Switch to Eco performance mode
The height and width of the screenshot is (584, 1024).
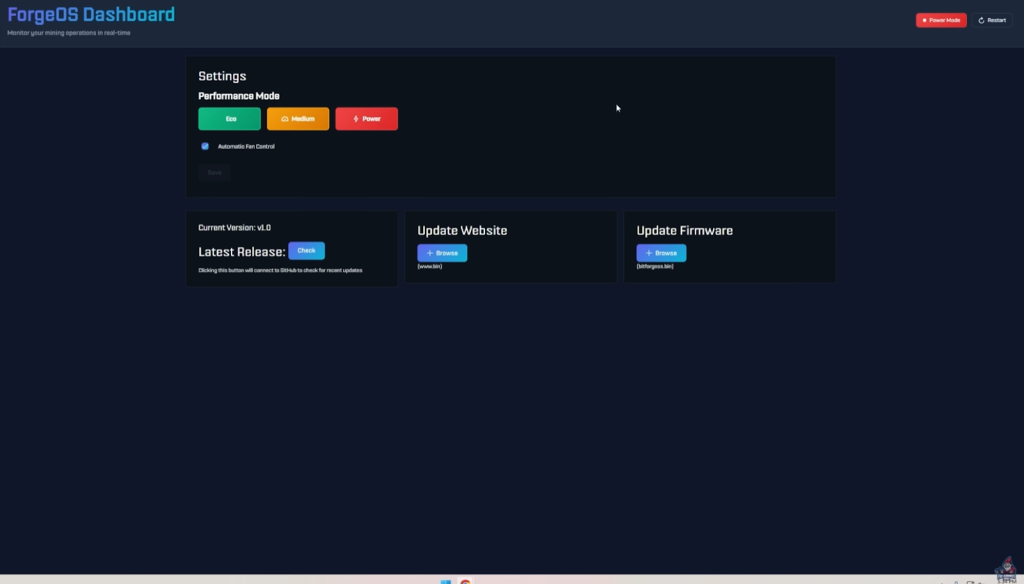[x=230, y=119]
